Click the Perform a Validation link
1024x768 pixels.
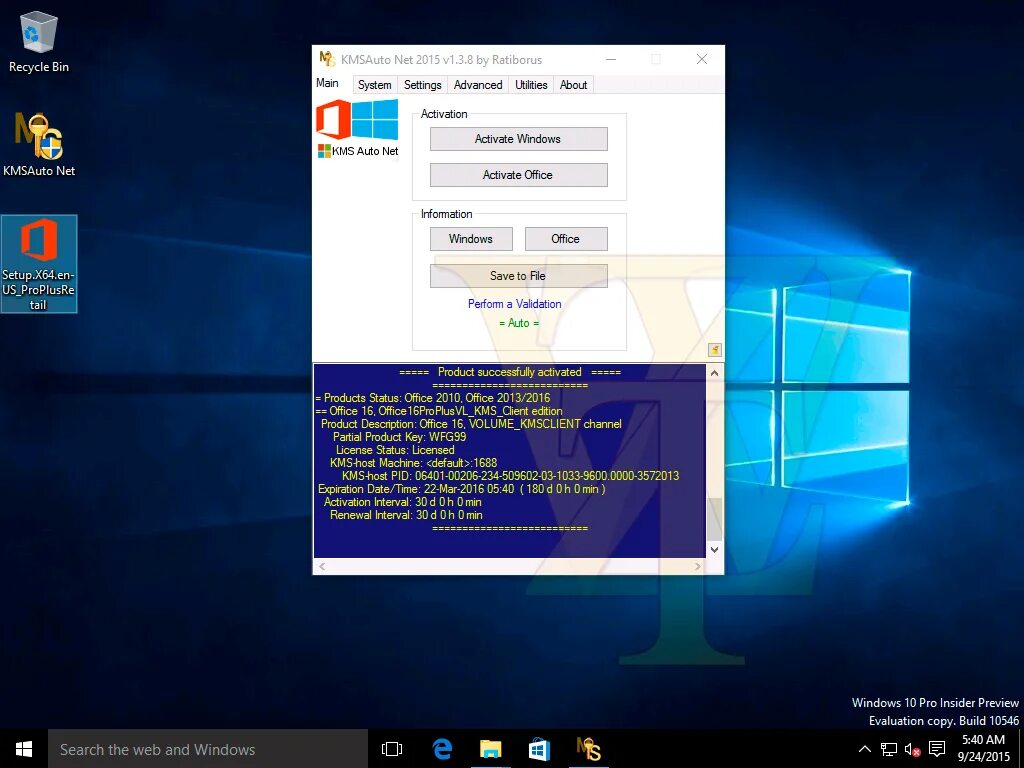(515, 304)
